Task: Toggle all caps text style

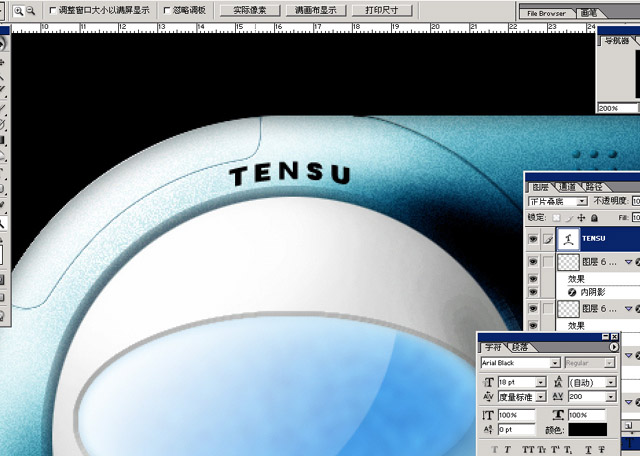Action: [528, 450]
